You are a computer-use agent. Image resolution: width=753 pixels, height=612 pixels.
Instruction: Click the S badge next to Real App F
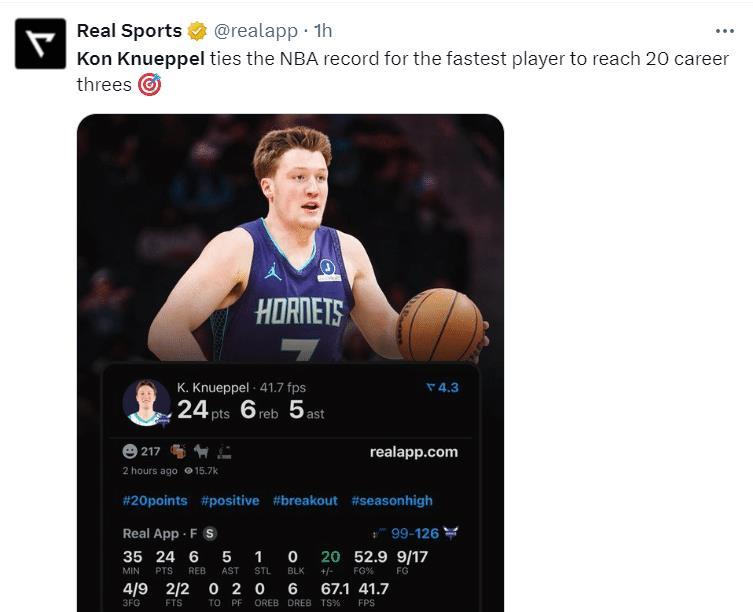click(210, 534)
